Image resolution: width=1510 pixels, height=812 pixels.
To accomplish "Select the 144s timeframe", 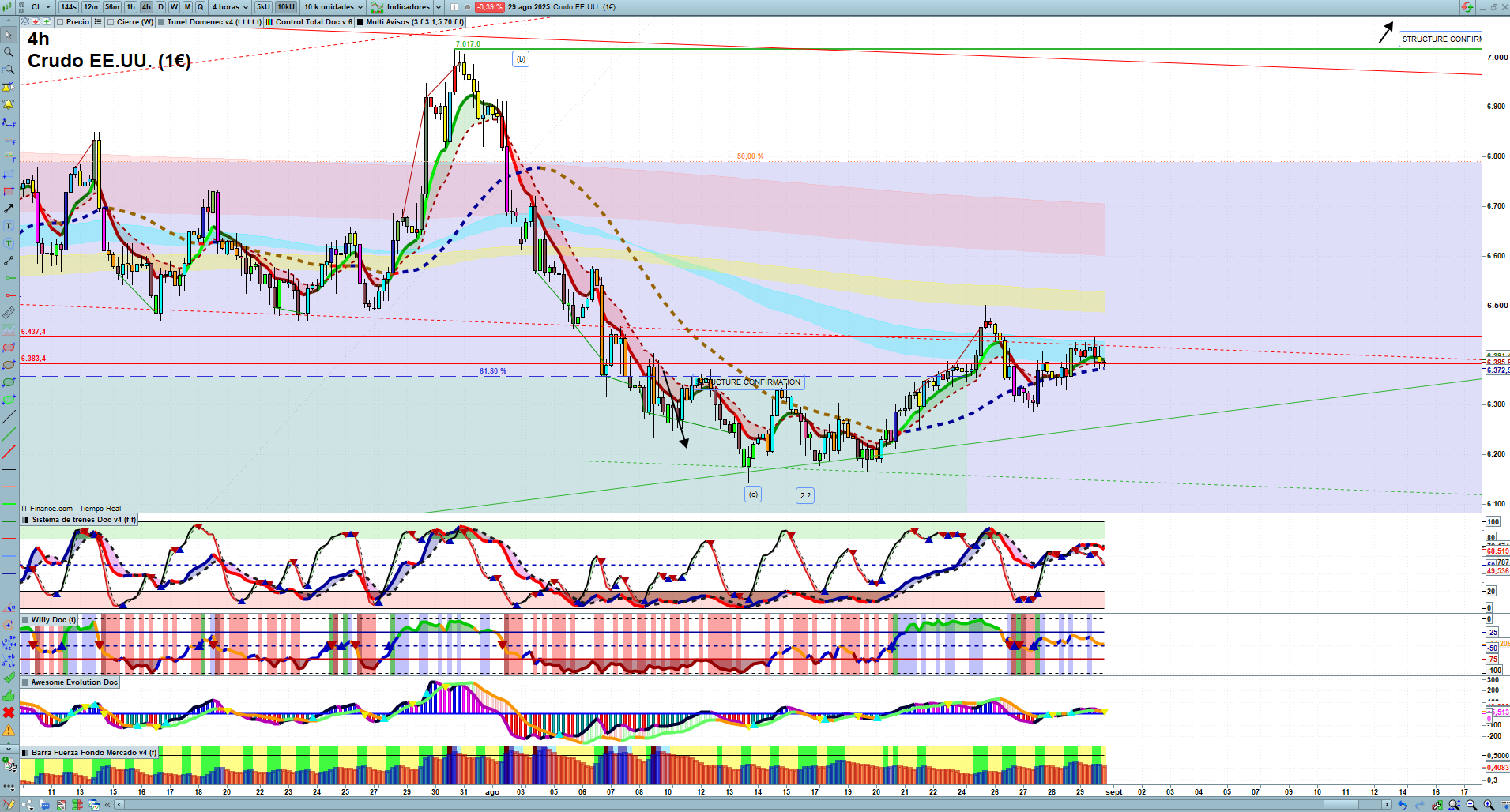I will (69, 7).
